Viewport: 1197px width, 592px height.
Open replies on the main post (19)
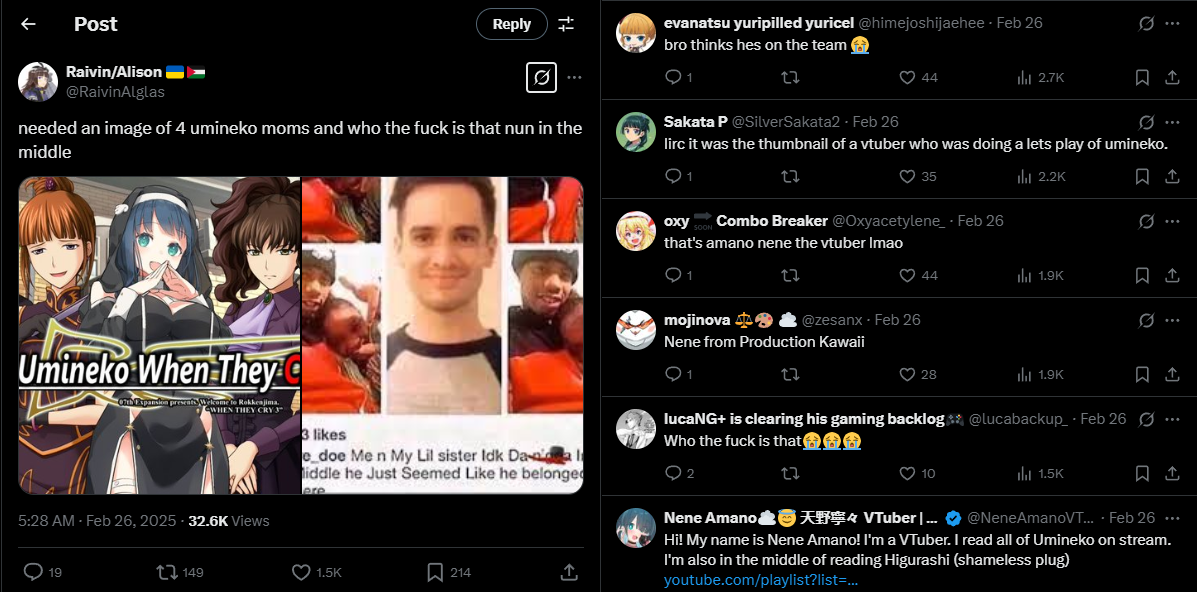[x=43, y=571]
